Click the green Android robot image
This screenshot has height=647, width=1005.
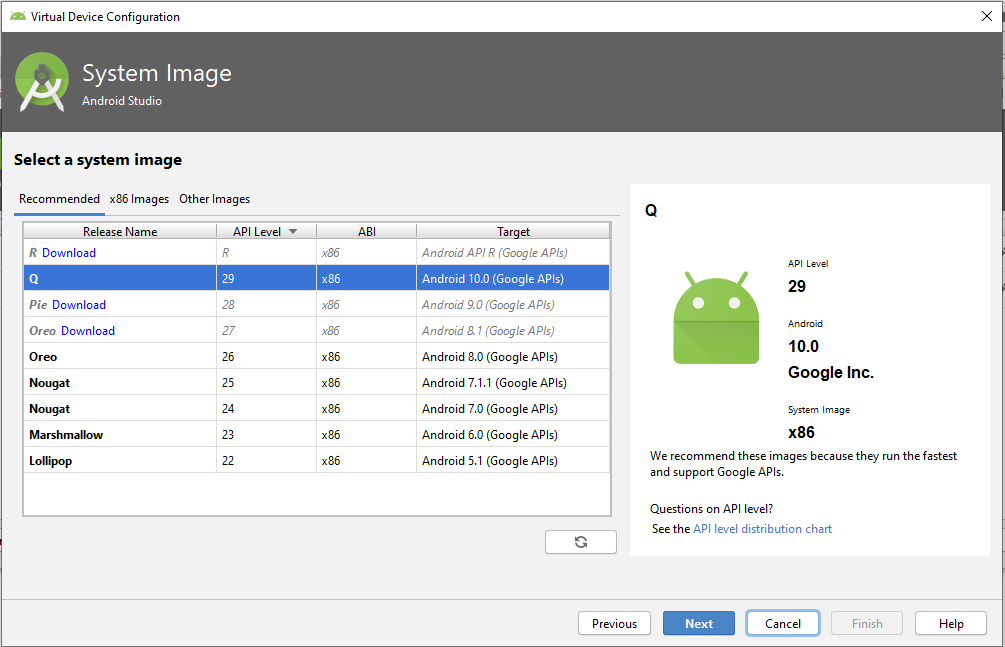716,318
